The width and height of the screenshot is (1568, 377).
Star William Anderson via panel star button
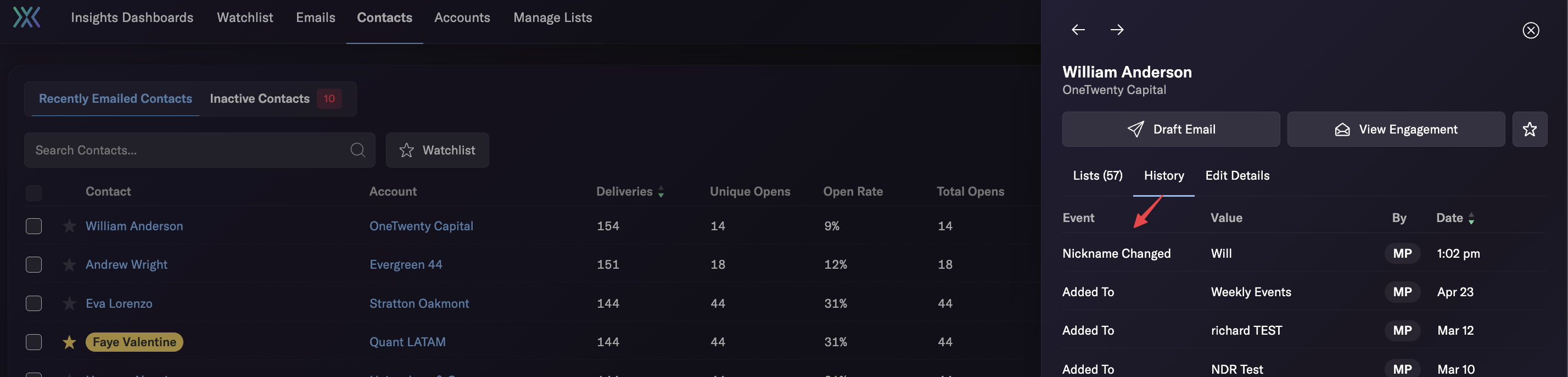pos(1529,129)
